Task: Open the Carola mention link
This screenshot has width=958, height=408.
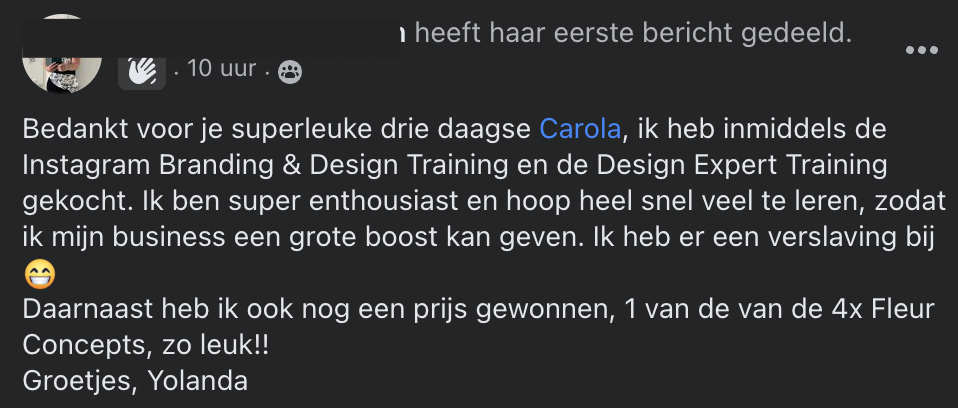Action: 580,129
